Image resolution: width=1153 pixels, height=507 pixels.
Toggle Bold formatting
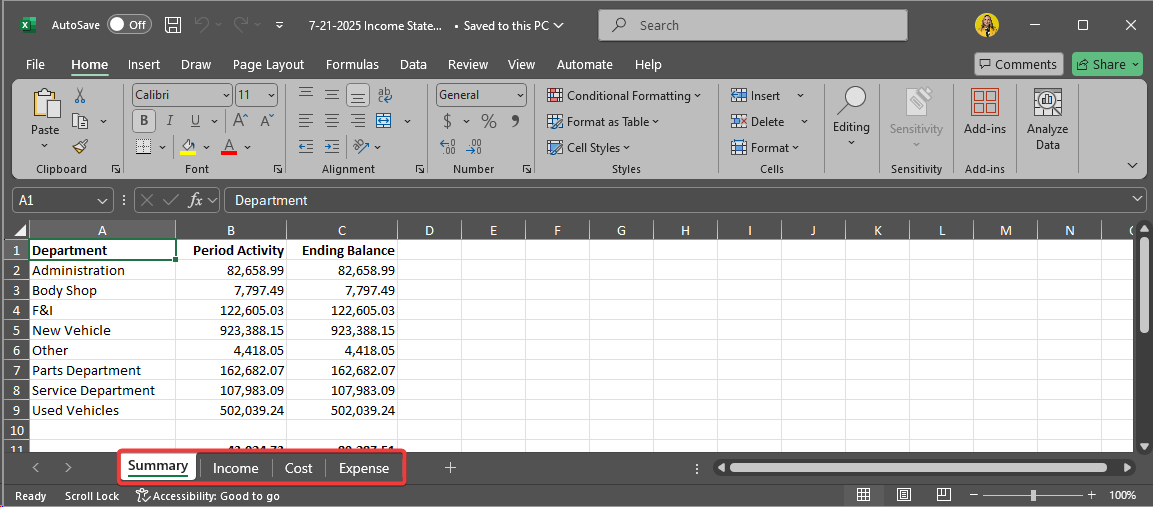click(x=144, y=121)
